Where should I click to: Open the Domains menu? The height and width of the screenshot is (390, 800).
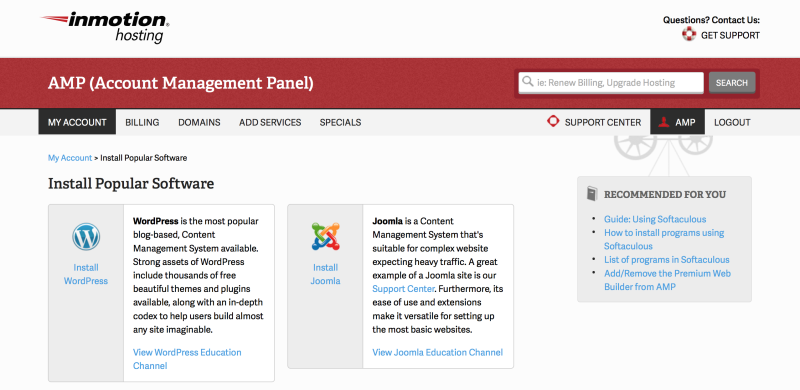(199, 123)
